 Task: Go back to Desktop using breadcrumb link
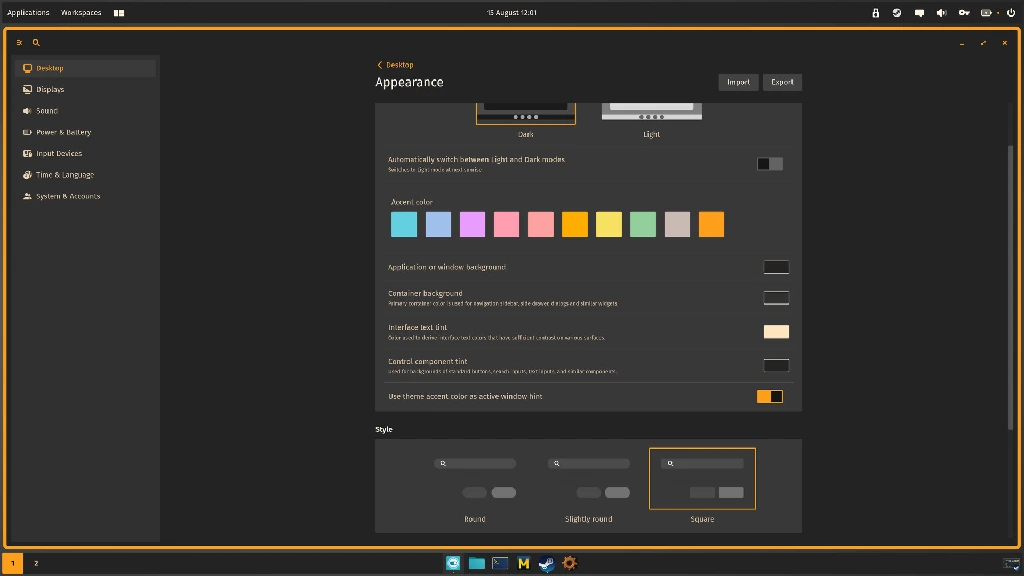tap(395, 65)
